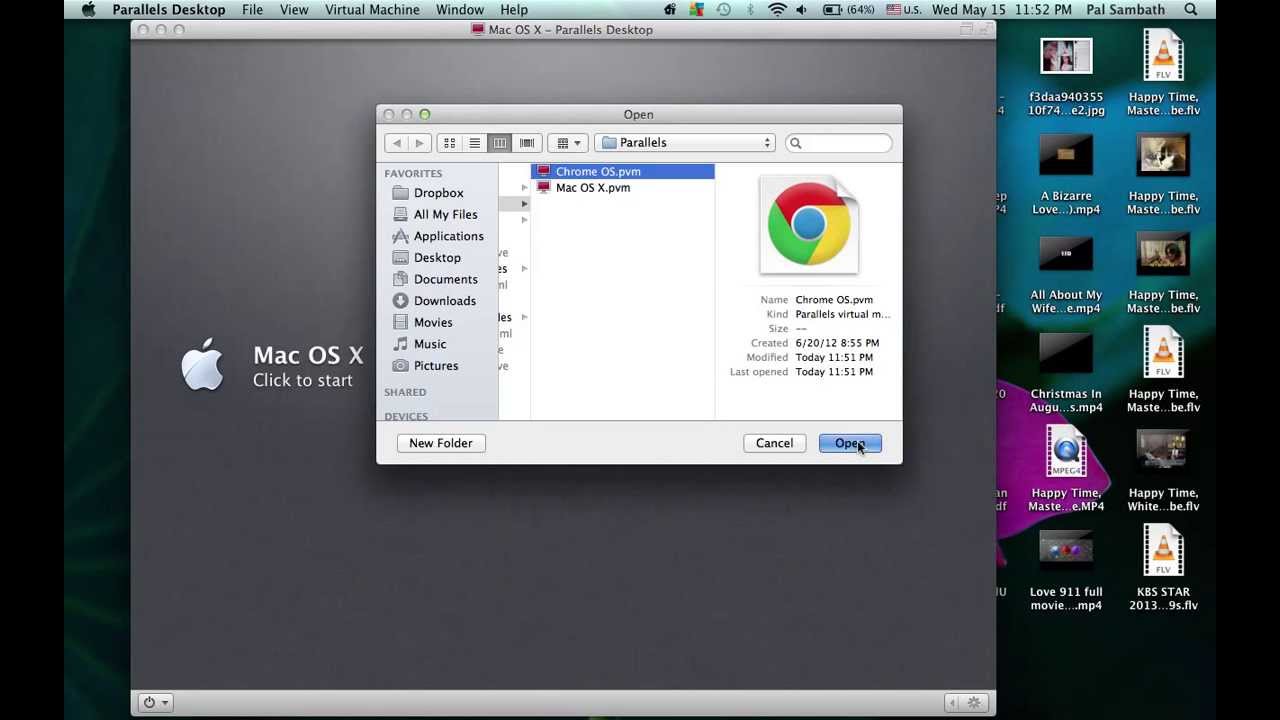The image size is (1280, 720).
Task: Switch Open dialog to column view
Action: (x=500, y=143)
